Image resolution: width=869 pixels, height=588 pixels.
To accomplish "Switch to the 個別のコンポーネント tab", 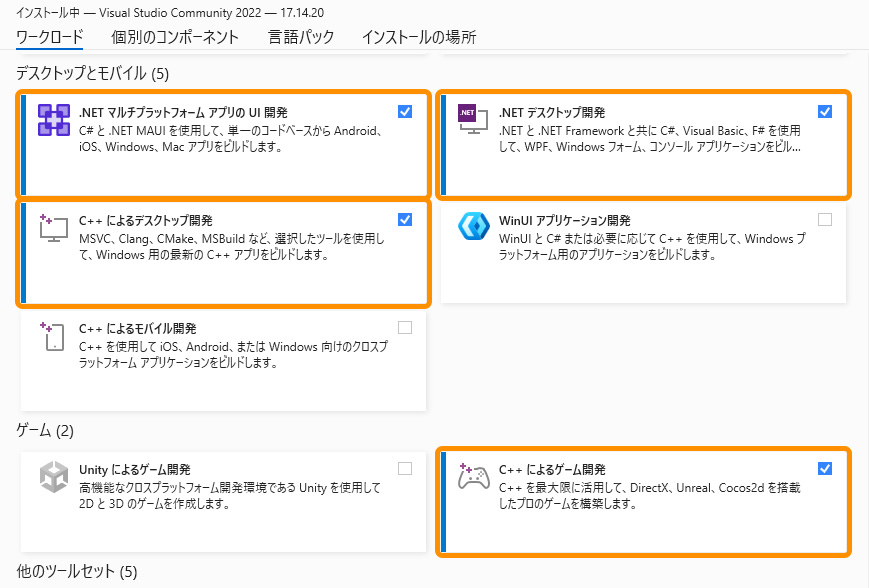I will pyautogui.click(x=175, y=37).
